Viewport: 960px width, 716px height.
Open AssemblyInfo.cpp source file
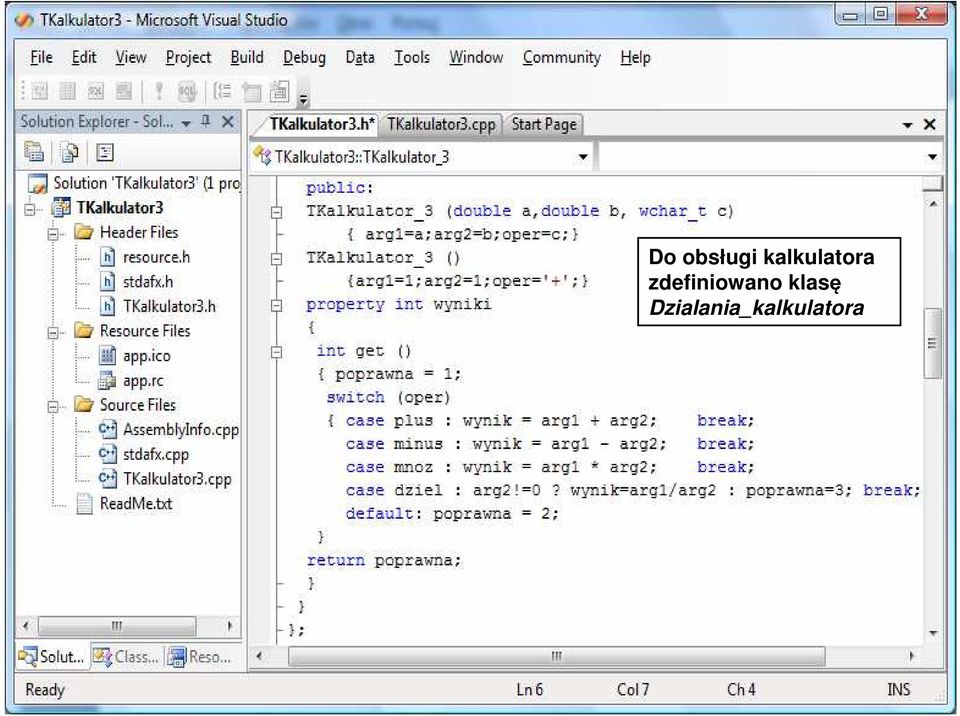pos(181,430)
